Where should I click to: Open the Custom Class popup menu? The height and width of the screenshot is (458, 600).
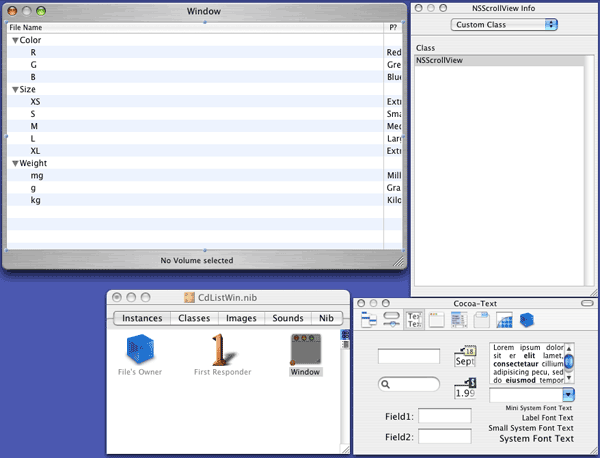pos(504,24)
